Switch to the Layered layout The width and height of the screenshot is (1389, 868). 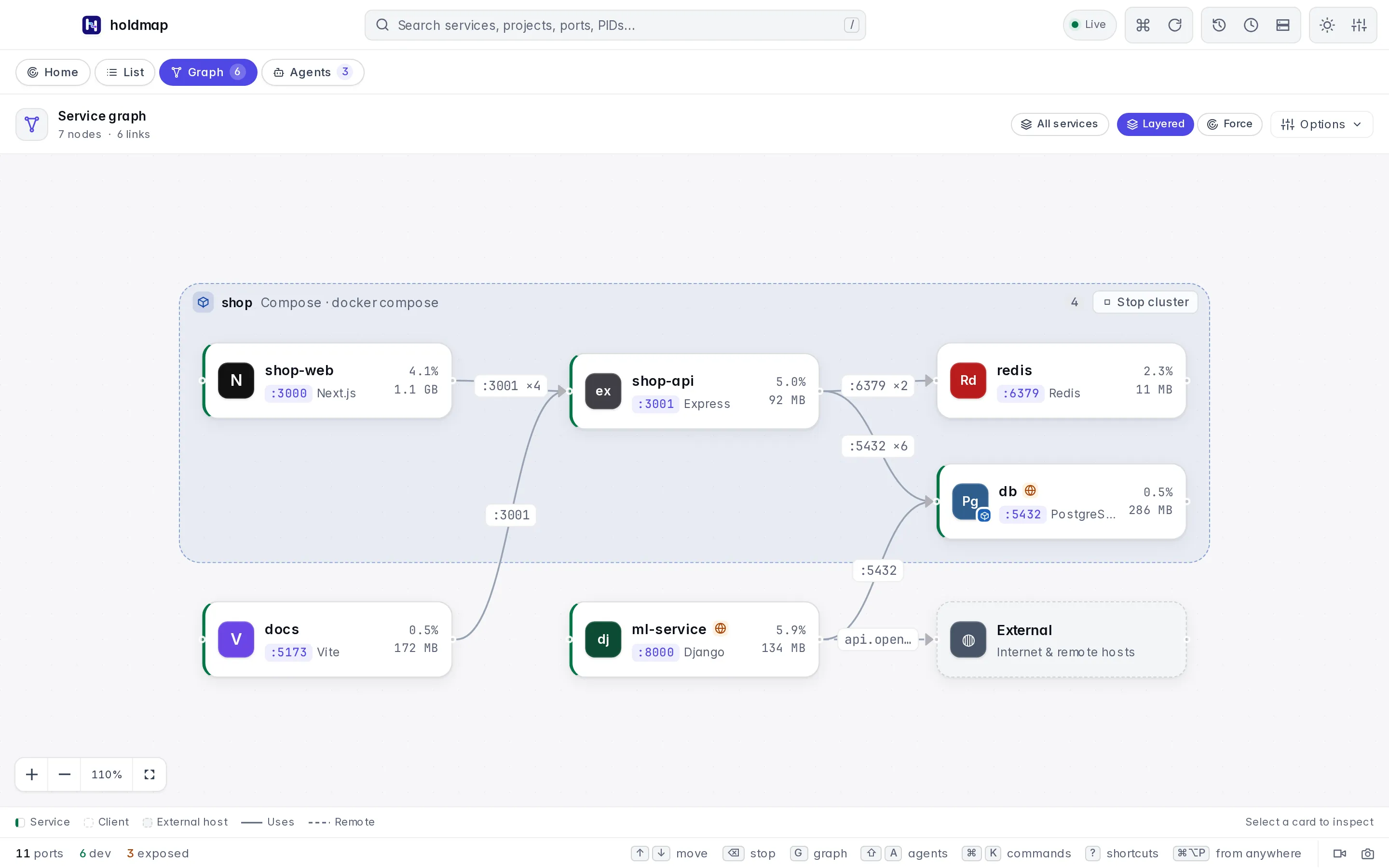pyautogui.click(x=1155, y=124)
